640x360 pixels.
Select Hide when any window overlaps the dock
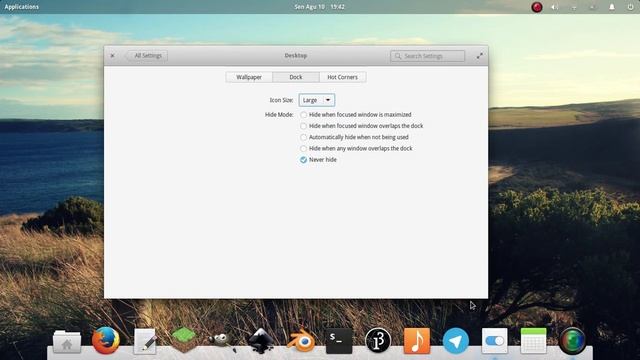point(356,149)
